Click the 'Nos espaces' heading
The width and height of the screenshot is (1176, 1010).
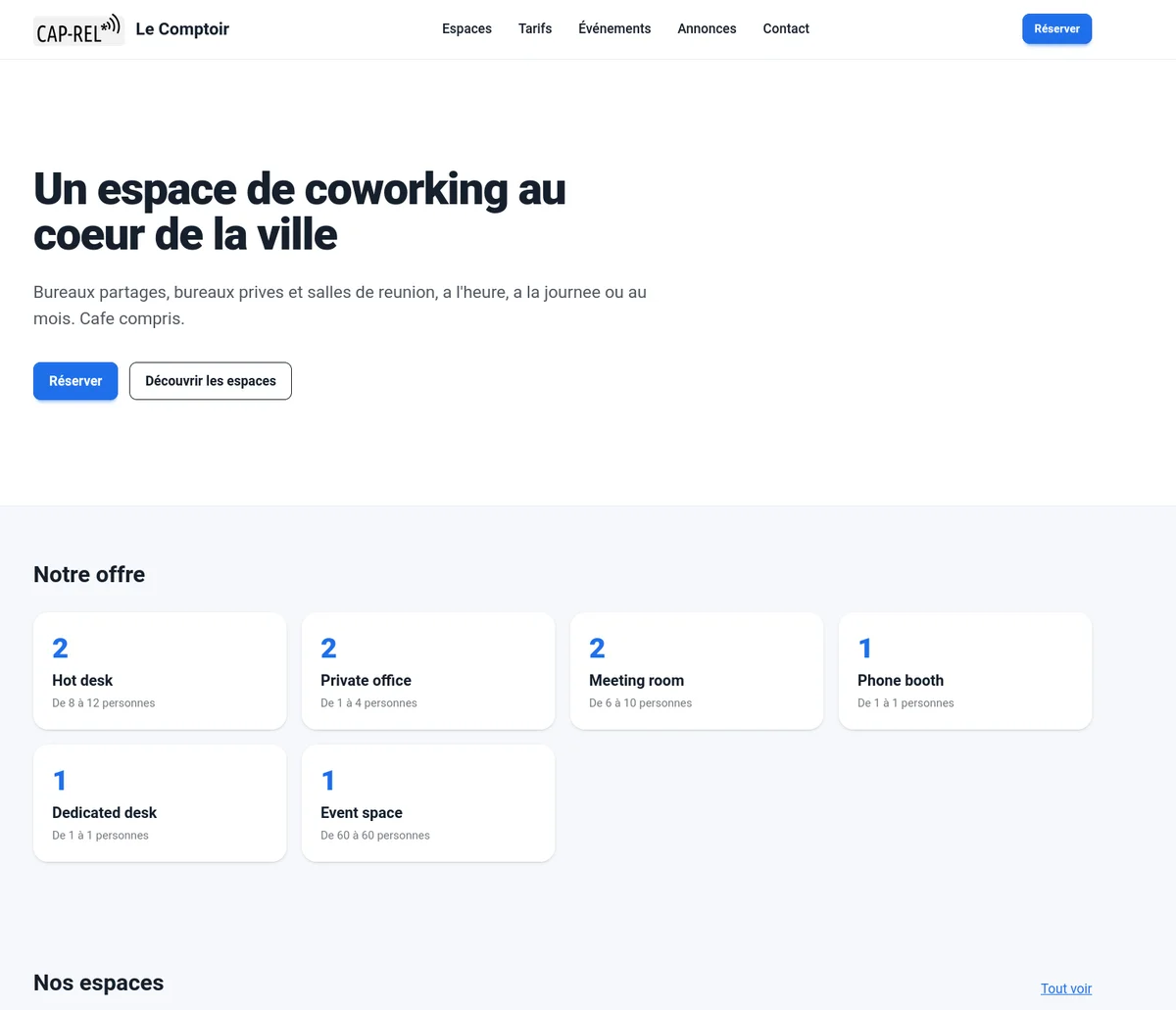(x=98, y=983)
